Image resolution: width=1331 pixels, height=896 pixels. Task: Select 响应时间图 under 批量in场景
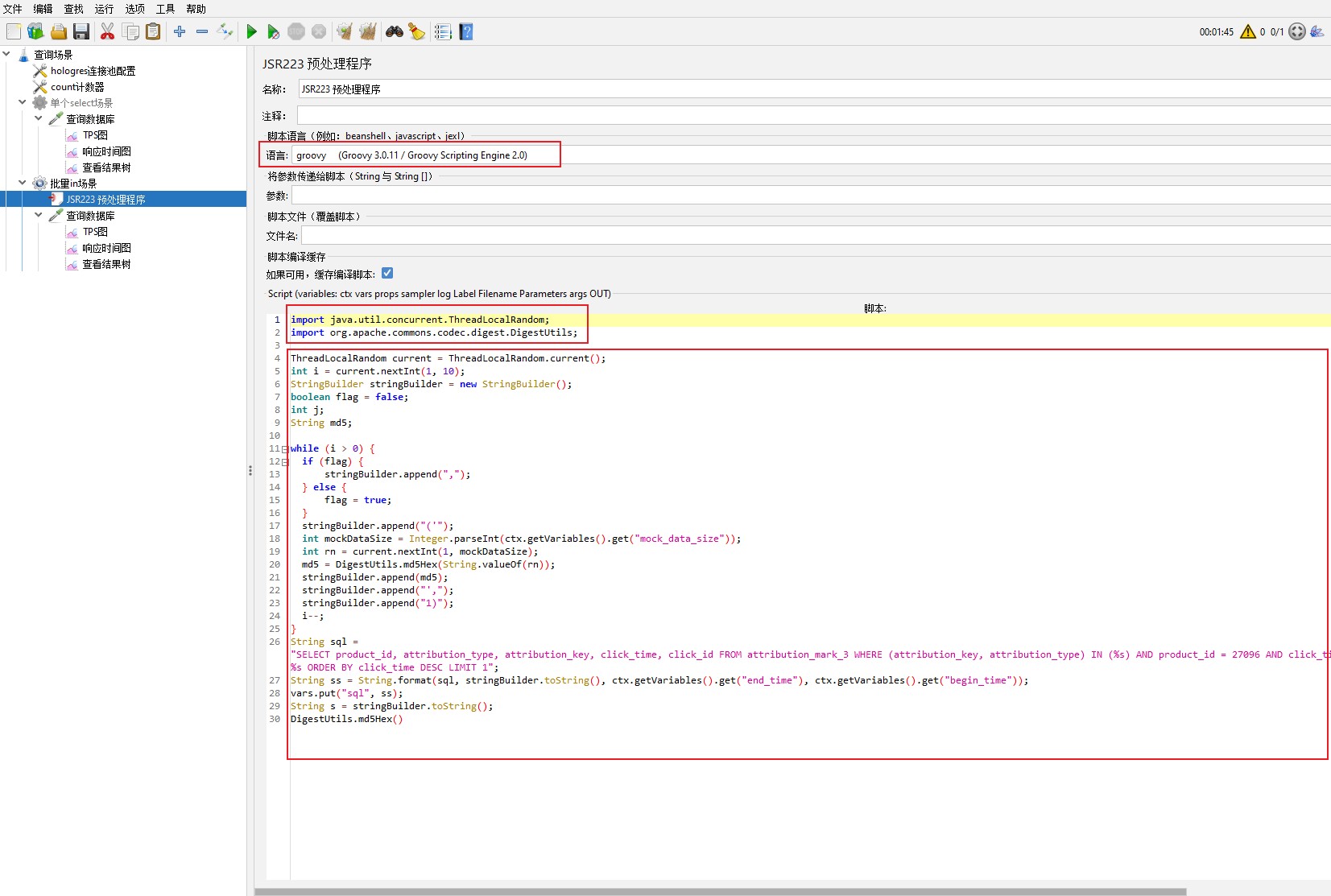[x=106, y=248]
